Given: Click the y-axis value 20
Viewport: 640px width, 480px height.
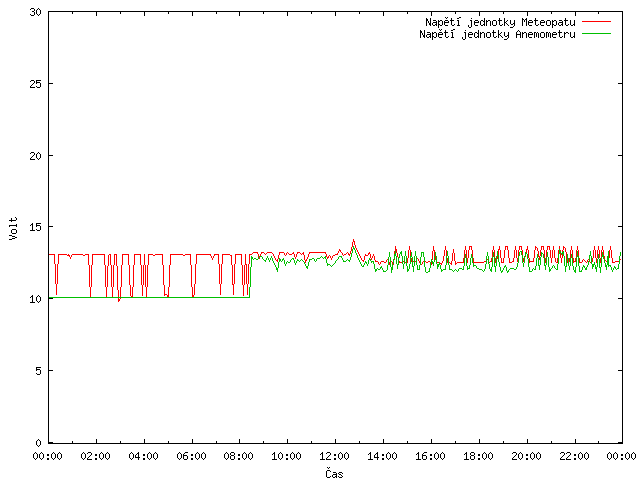Looking at the screenshot, I should point(36,156).
